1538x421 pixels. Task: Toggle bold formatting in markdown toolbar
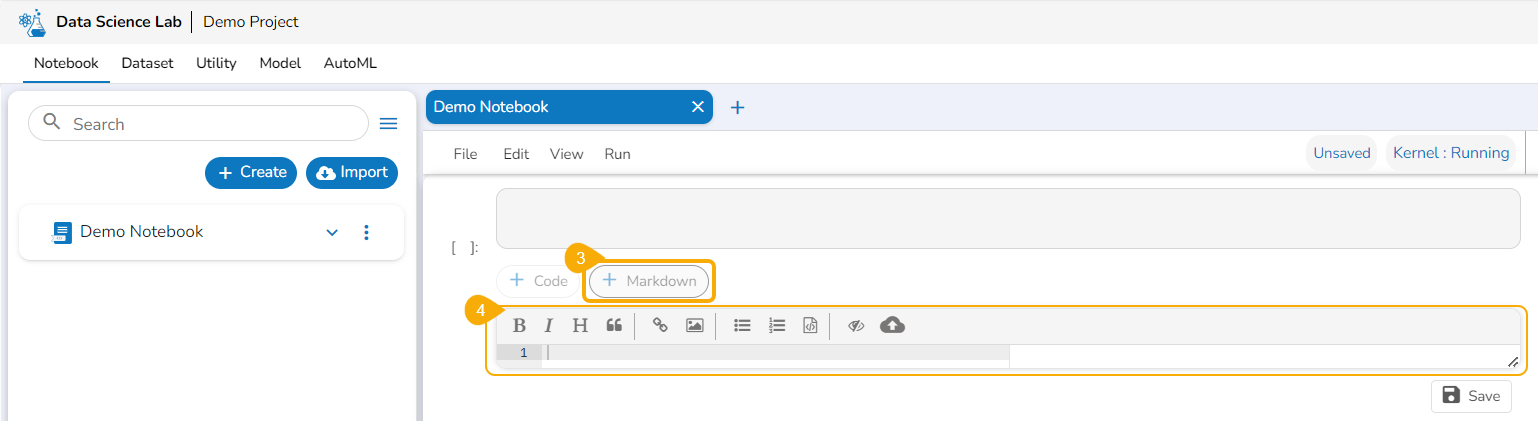click(x=519, y=325)
